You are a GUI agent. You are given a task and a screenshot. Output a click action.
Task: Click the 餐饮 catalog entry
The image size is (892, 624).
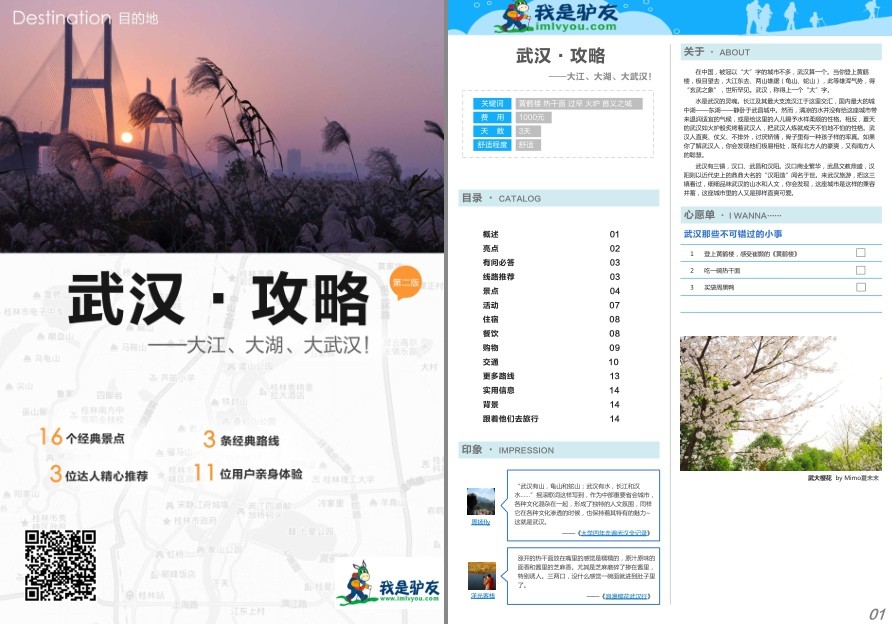tap(490, 334)
